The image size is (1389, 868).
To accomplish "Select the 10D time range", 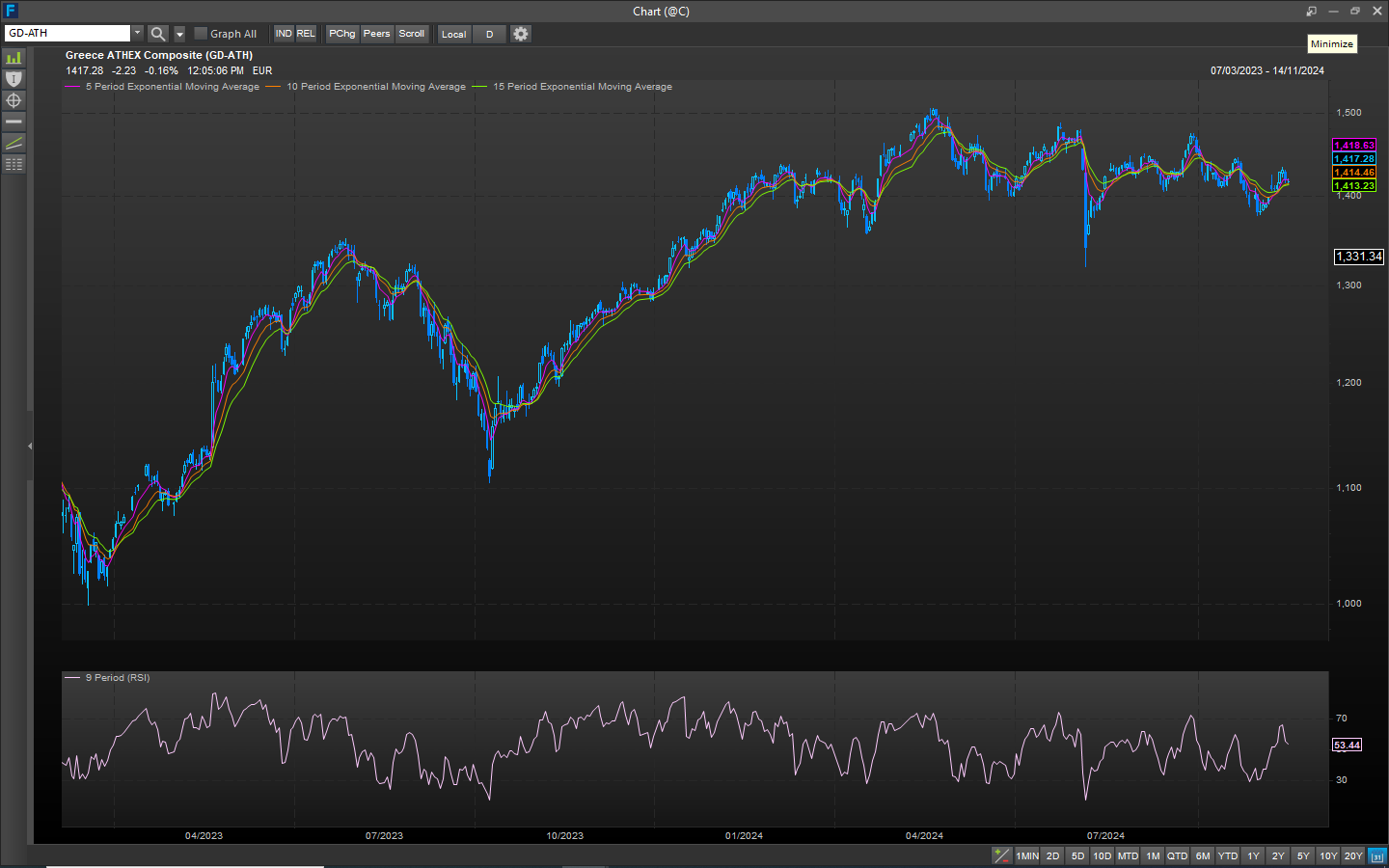I will [1103, 855].
